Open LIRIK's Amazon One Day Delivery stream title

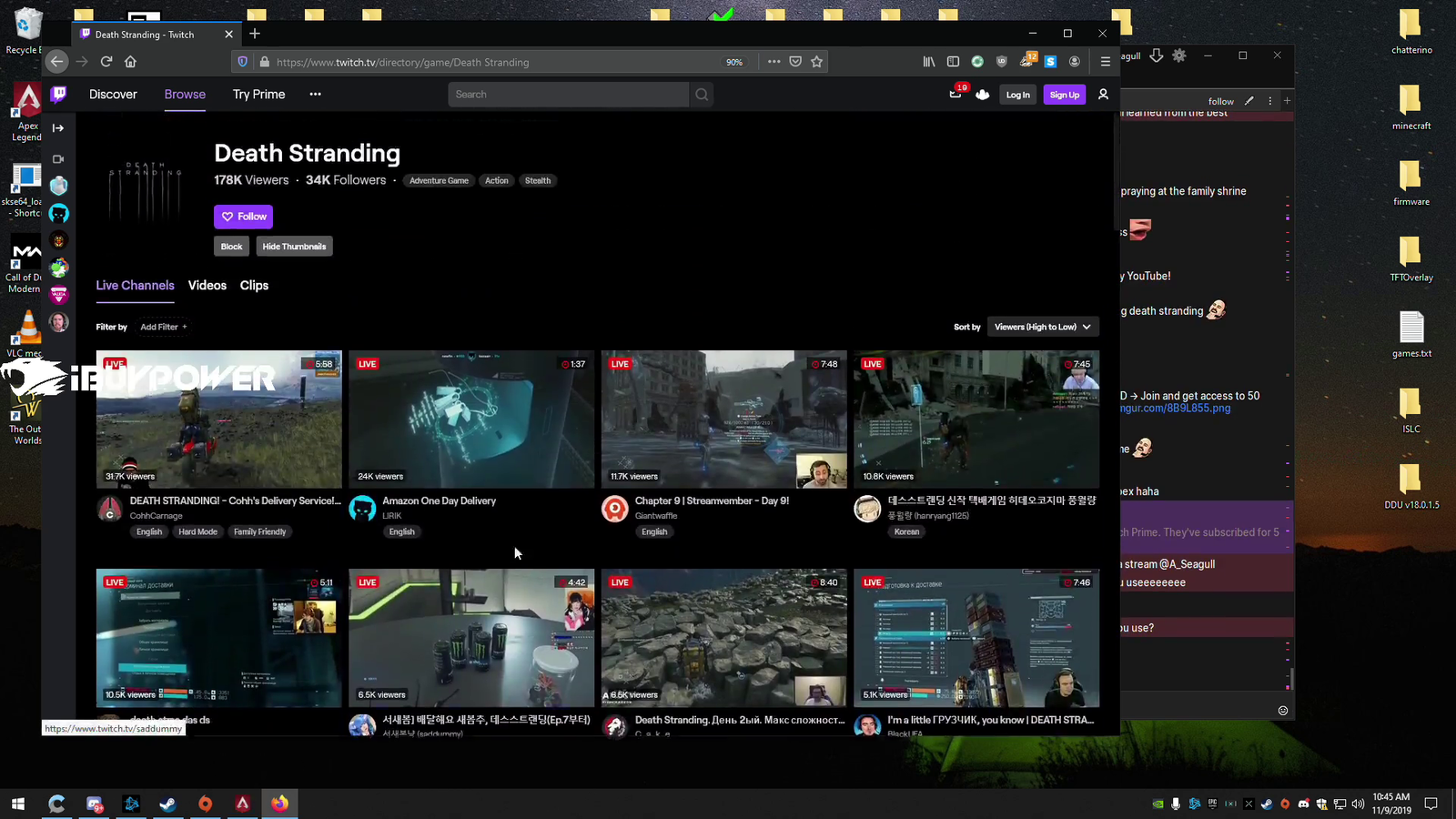point(439,501)
